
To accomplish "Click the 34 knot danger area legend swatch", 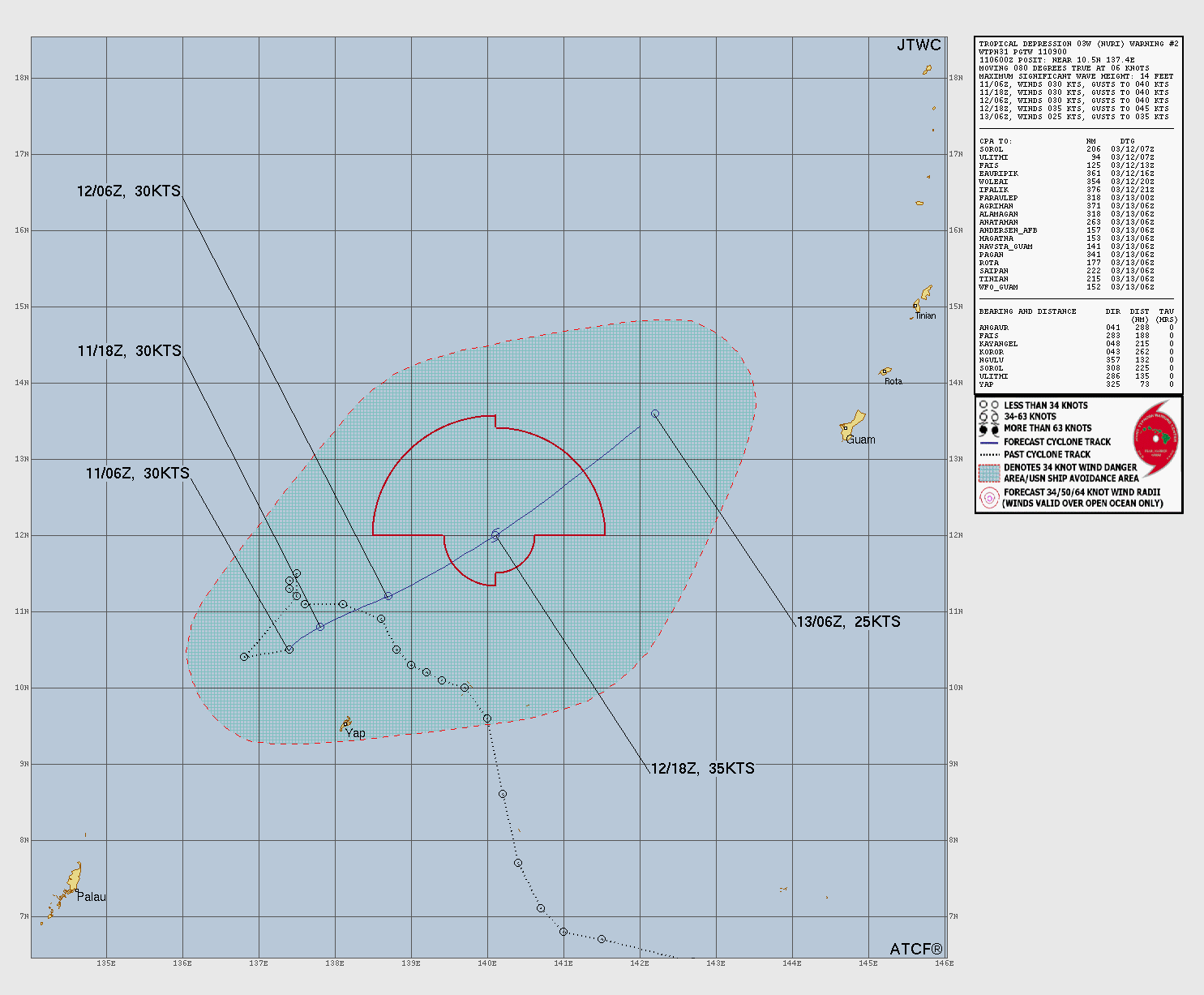I will [x=989, y=473].
